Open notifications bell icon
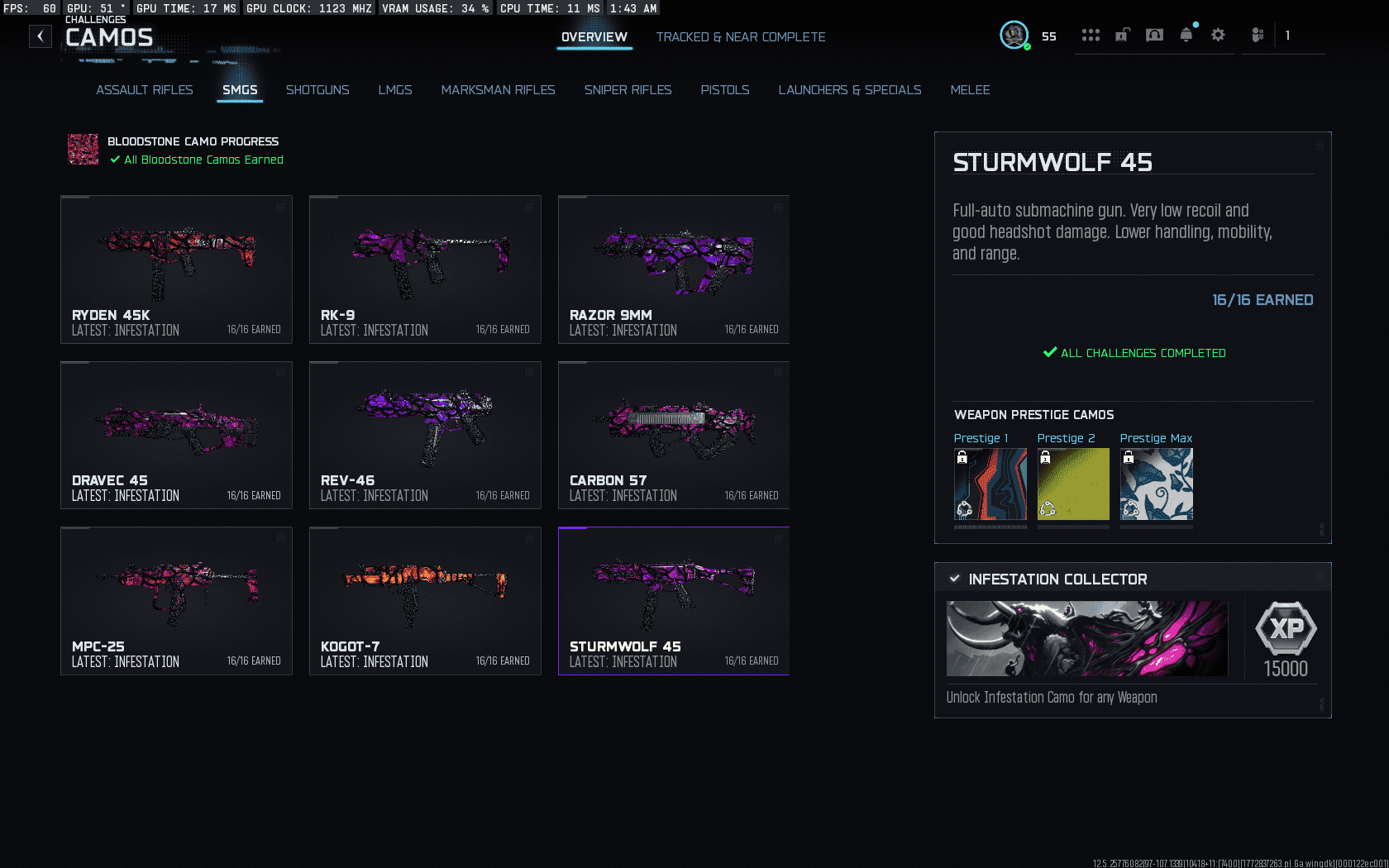This screenshot has width=1389, height=868. coord(1186,36)
